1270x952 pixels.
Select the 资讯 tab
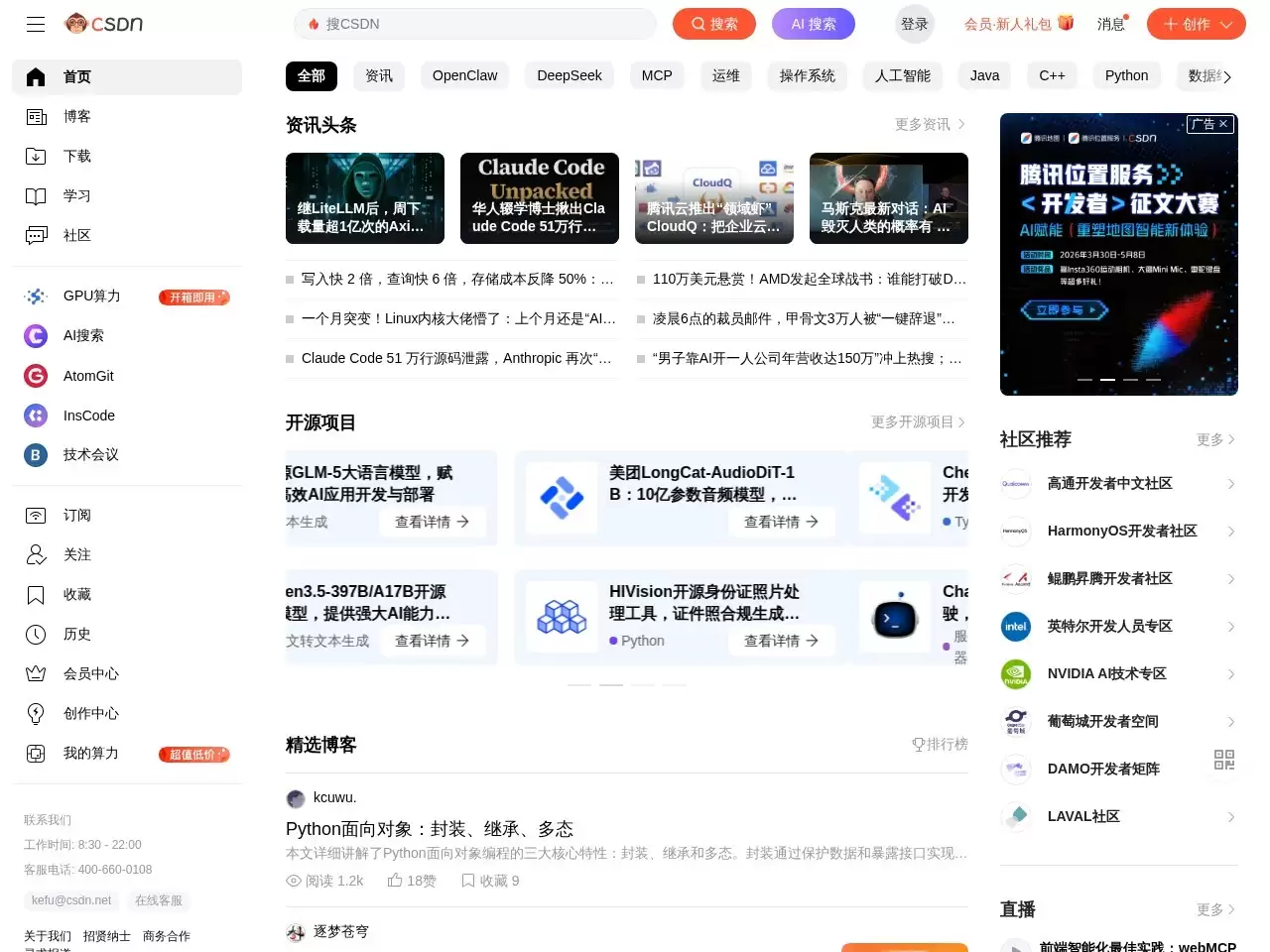coord(379,75)
